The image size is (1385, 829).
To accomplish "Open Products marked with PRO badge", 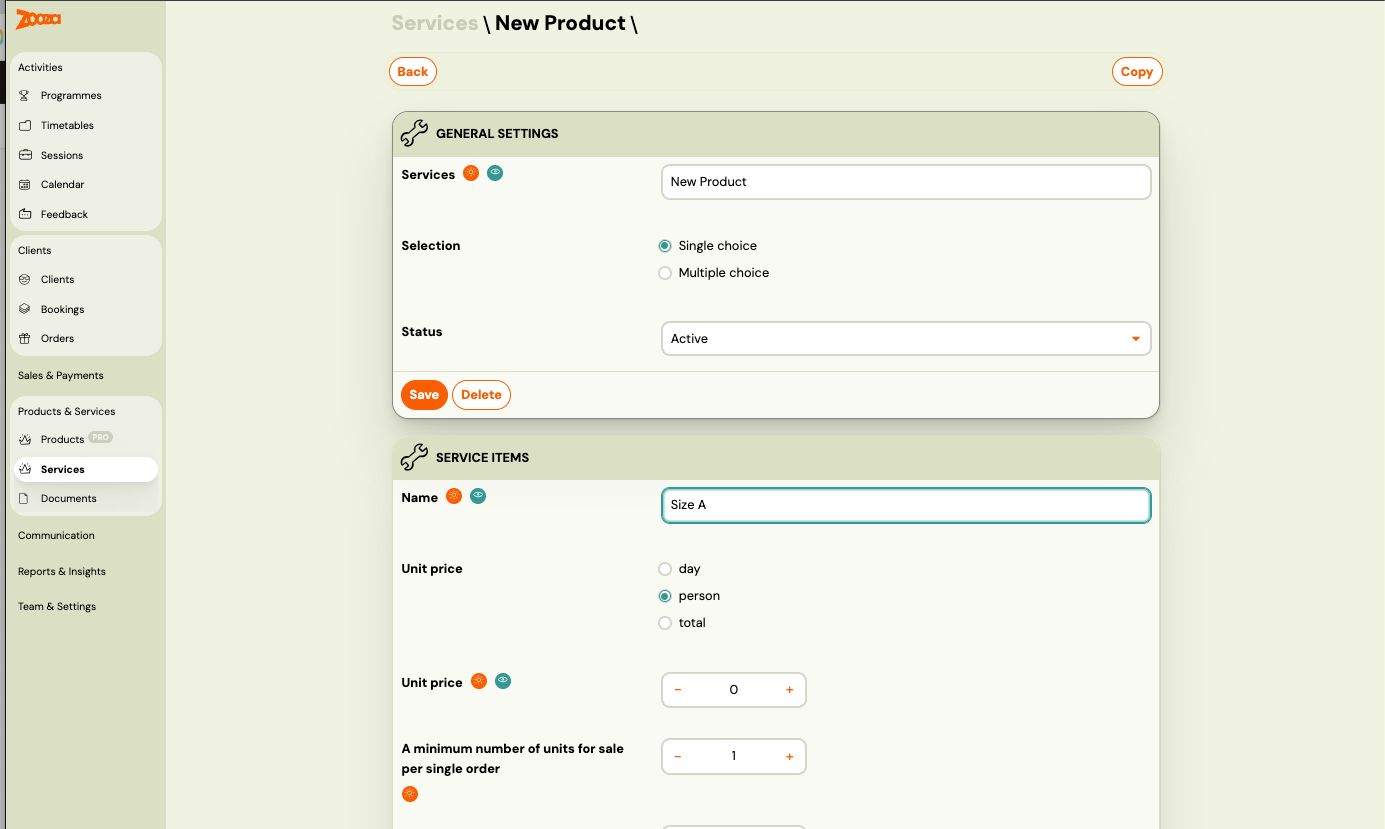I will pyautogui.click(x=63, y=438).
